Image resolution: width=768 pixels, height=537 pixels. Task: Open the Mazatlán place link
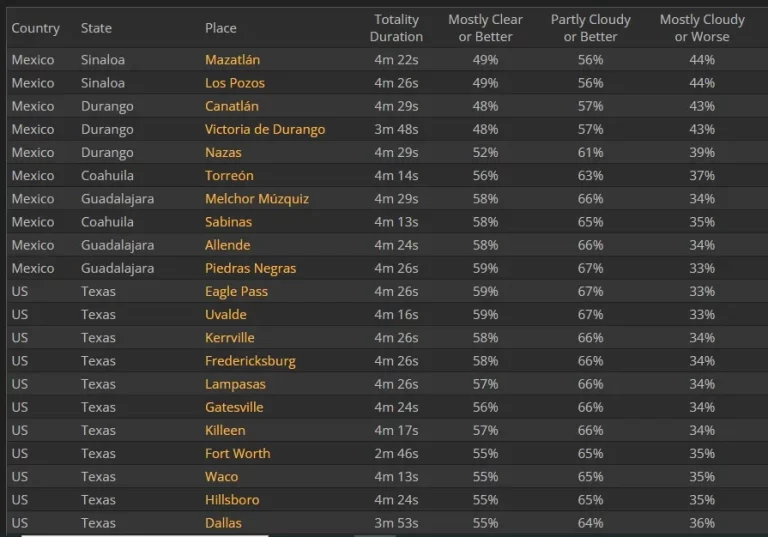tap(232, 60)
